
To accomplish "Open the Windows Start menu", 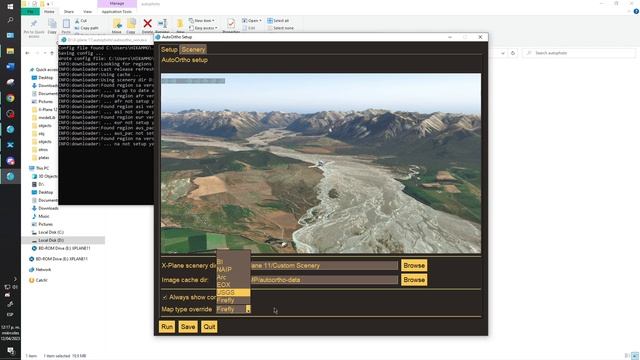I will [10, 7].
